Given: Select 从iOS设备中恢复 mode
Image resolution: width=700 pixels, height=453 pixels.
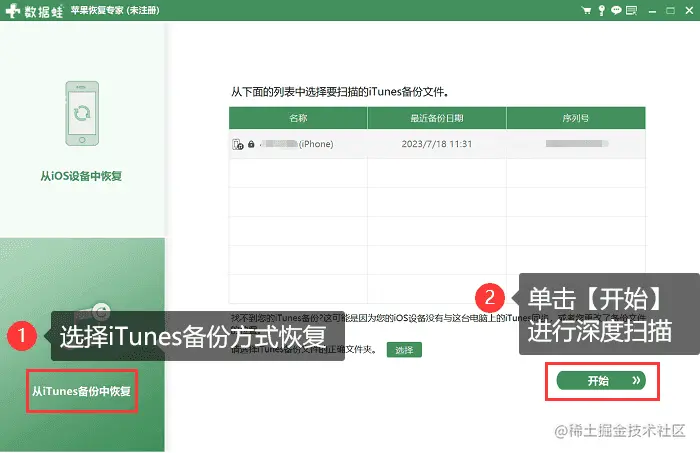Looking at the screenshot, I should click(x=81, y=176).
